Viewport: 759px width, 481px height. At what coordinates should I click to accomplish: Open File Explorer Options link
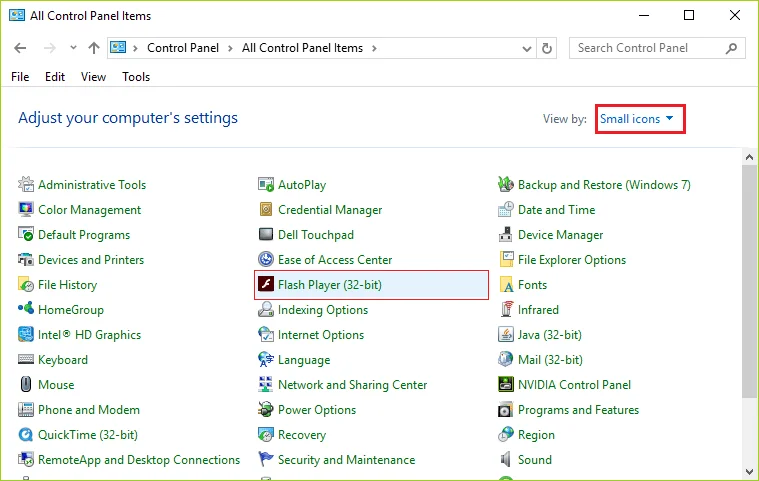[x=572, y=260]
